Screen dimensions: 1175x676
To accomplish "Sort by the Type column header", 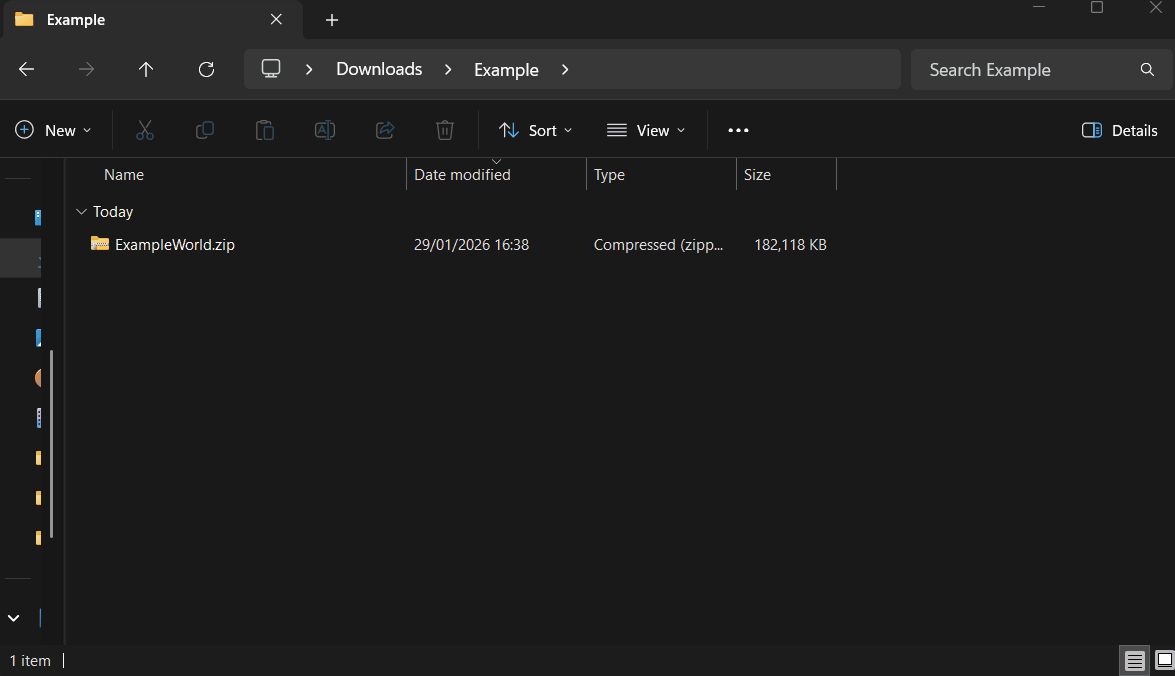I will [x=609, y=175].
